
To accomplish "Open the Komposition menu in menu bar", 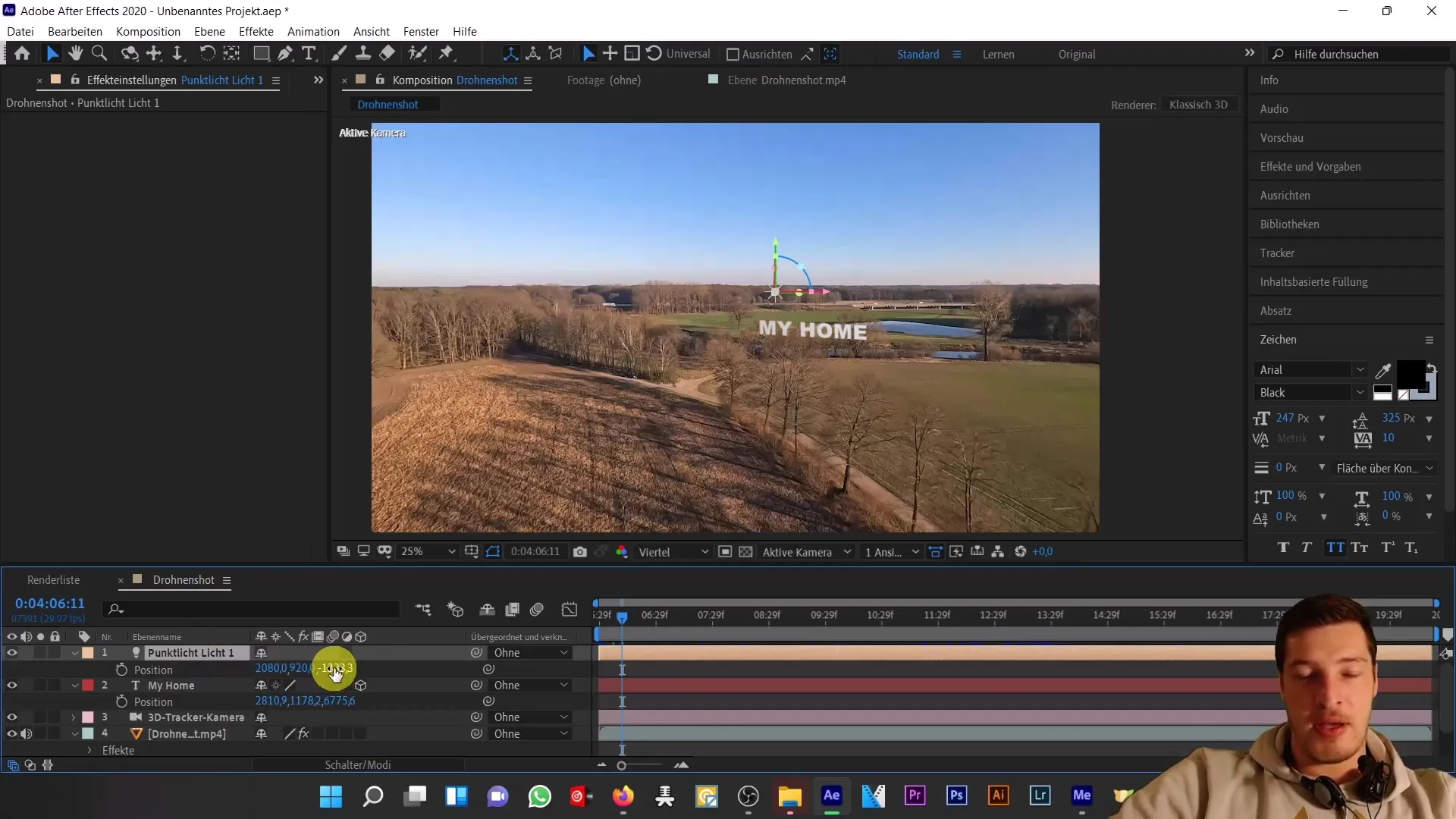I will (x=148, y=31).
